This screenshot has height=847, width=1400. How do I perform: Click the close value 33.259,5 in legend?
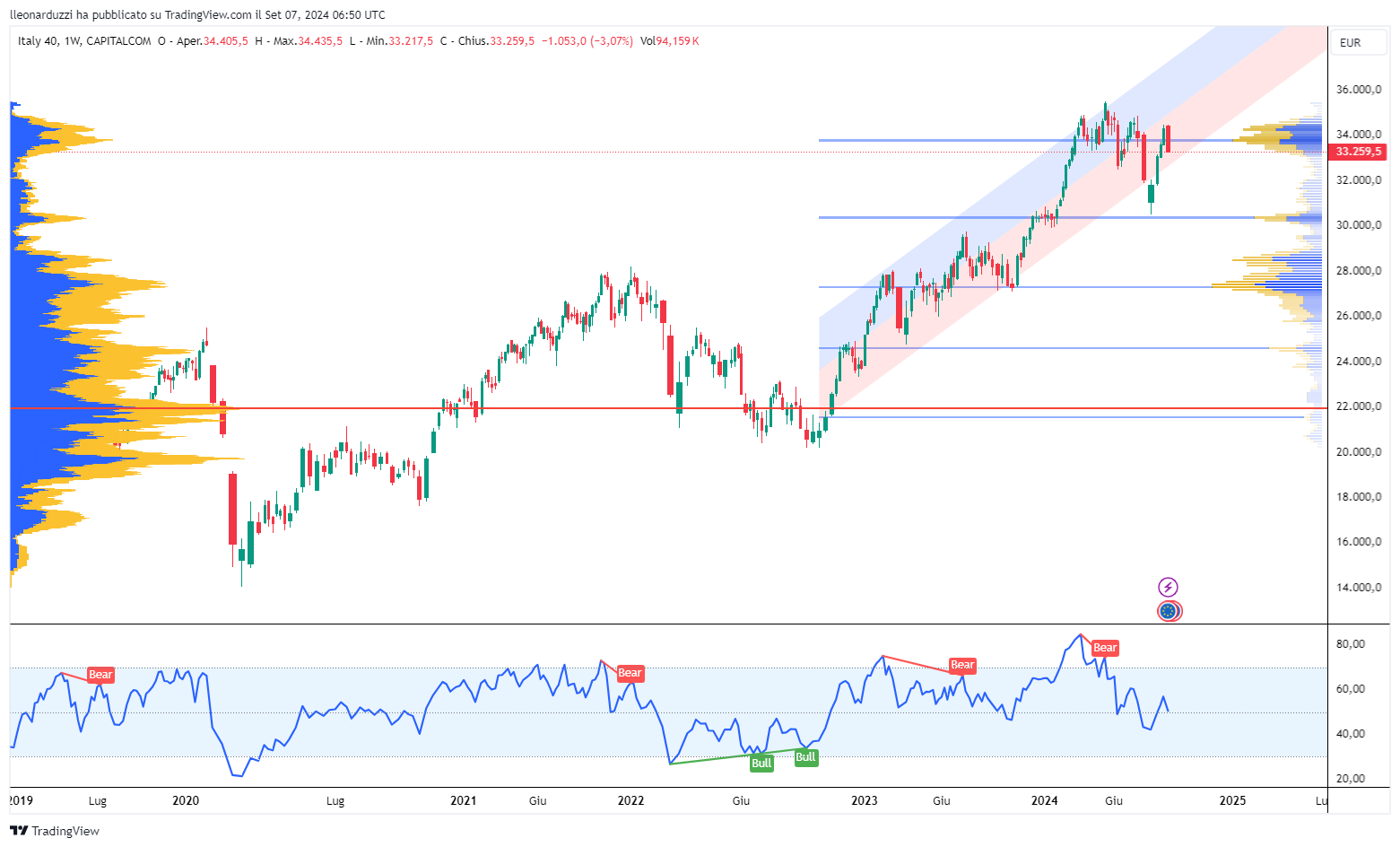tap(512, 41)
